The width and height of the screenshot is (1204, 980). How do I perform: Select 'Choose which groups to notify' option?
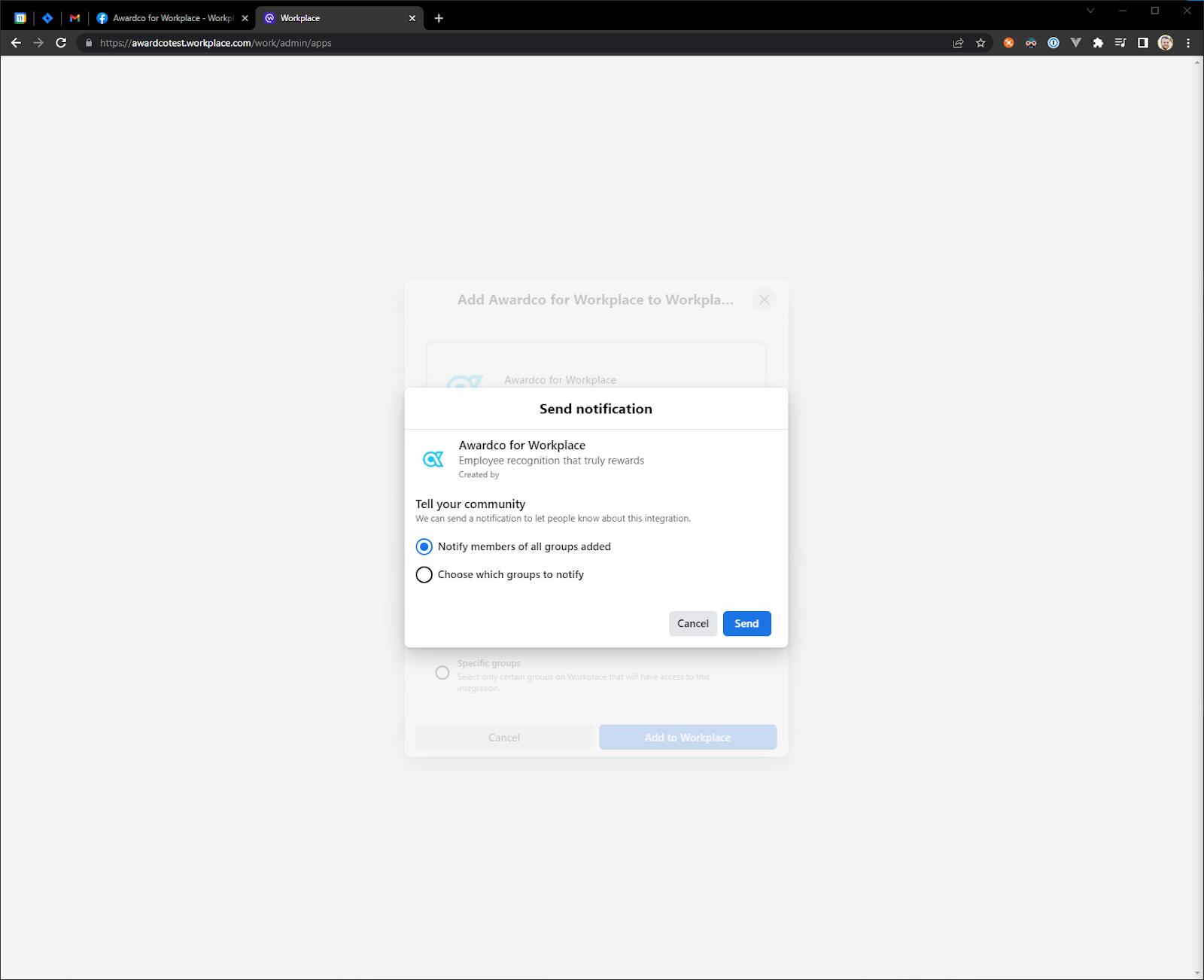pos(424,575)
